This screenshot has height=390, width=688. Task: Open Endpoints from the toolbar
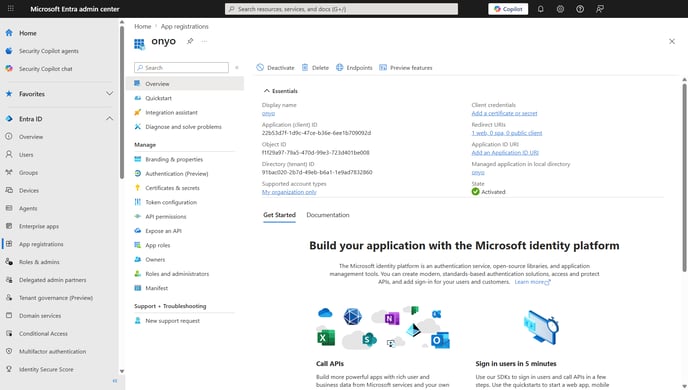click(354, 68)
